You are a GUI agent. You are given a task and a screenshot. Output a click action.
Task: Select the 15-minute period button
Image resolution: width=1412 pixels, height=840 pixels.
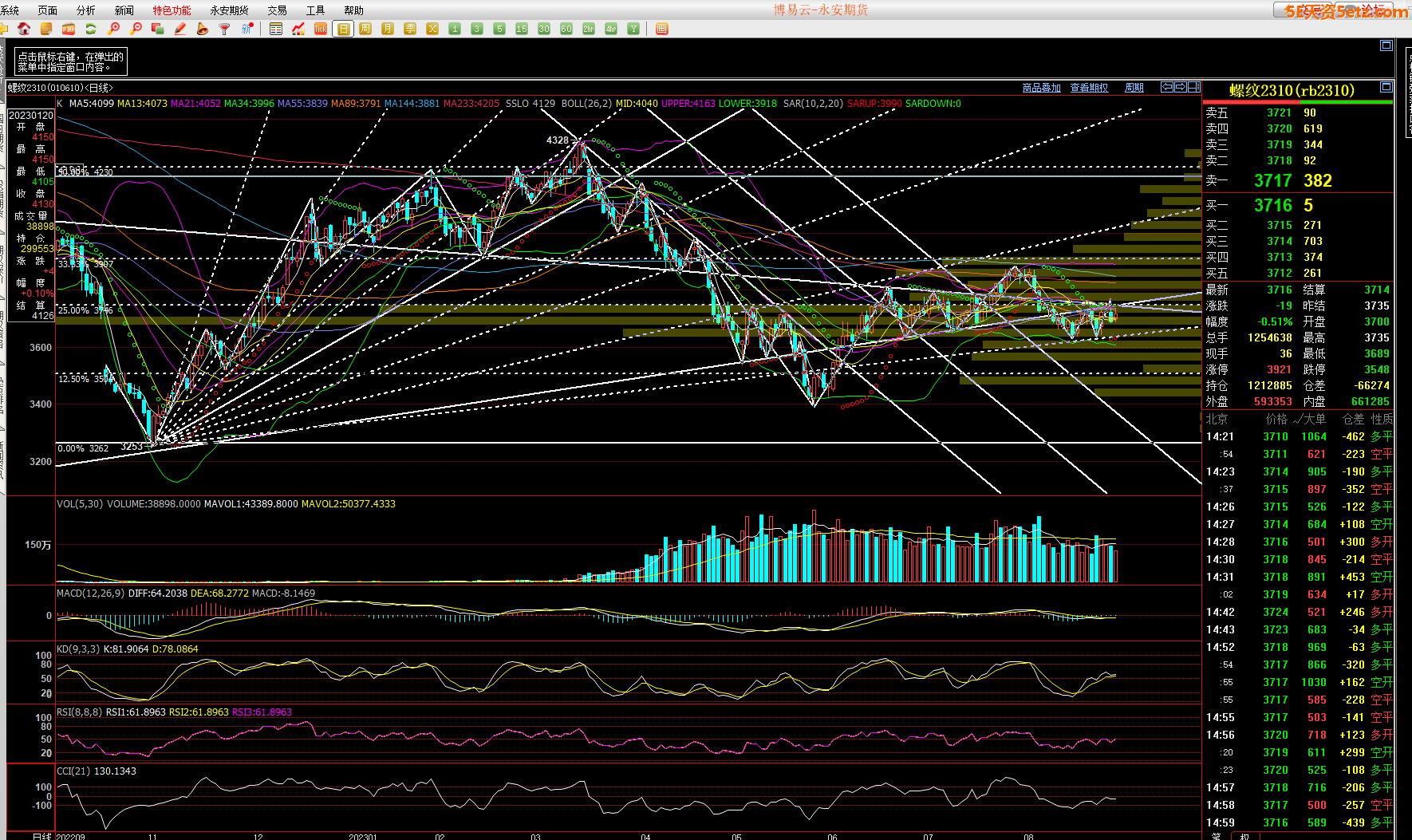[x=522, y=29]
